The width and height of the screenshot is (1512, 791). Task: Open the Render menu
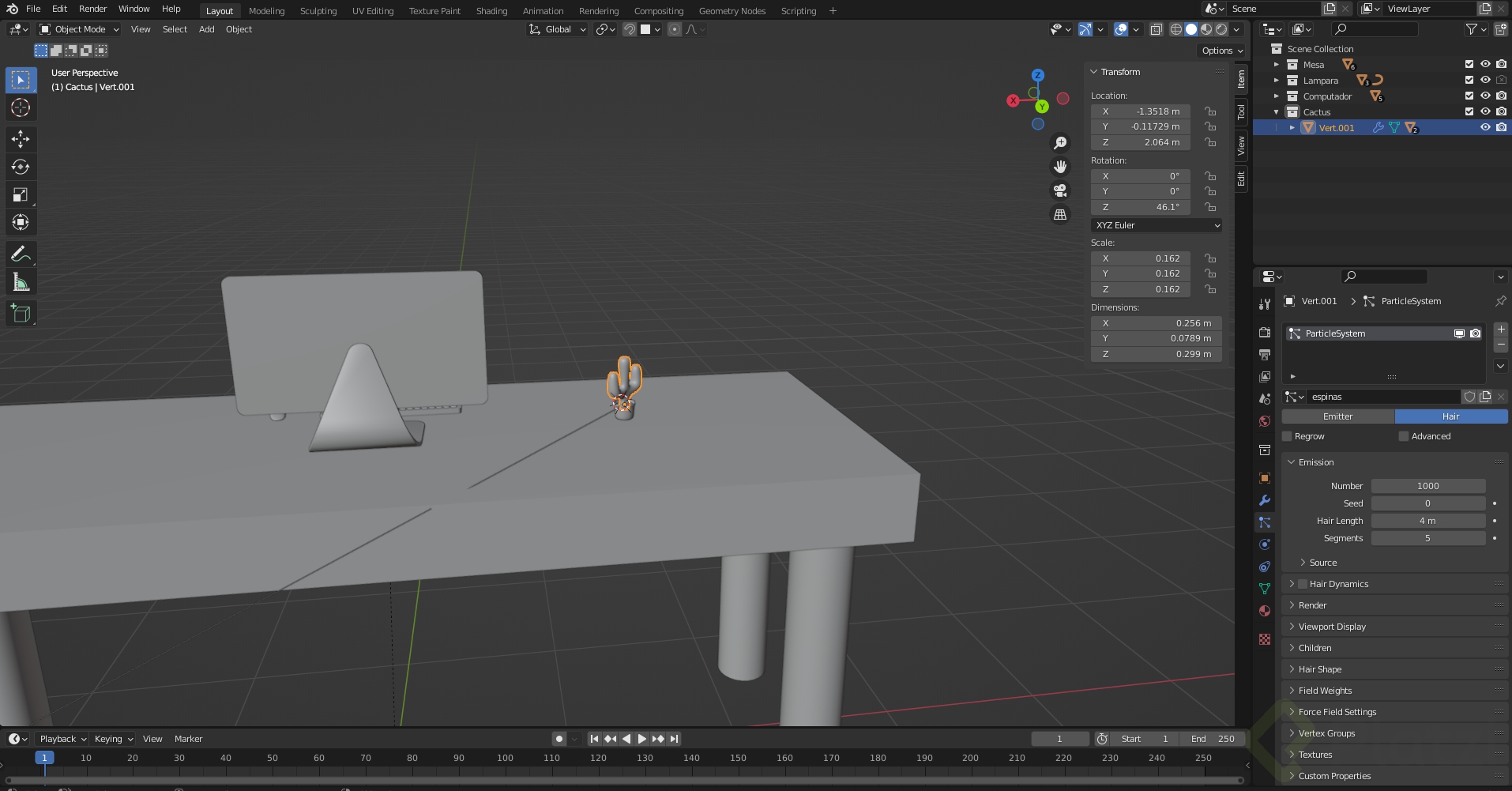(x=92, y=9)
